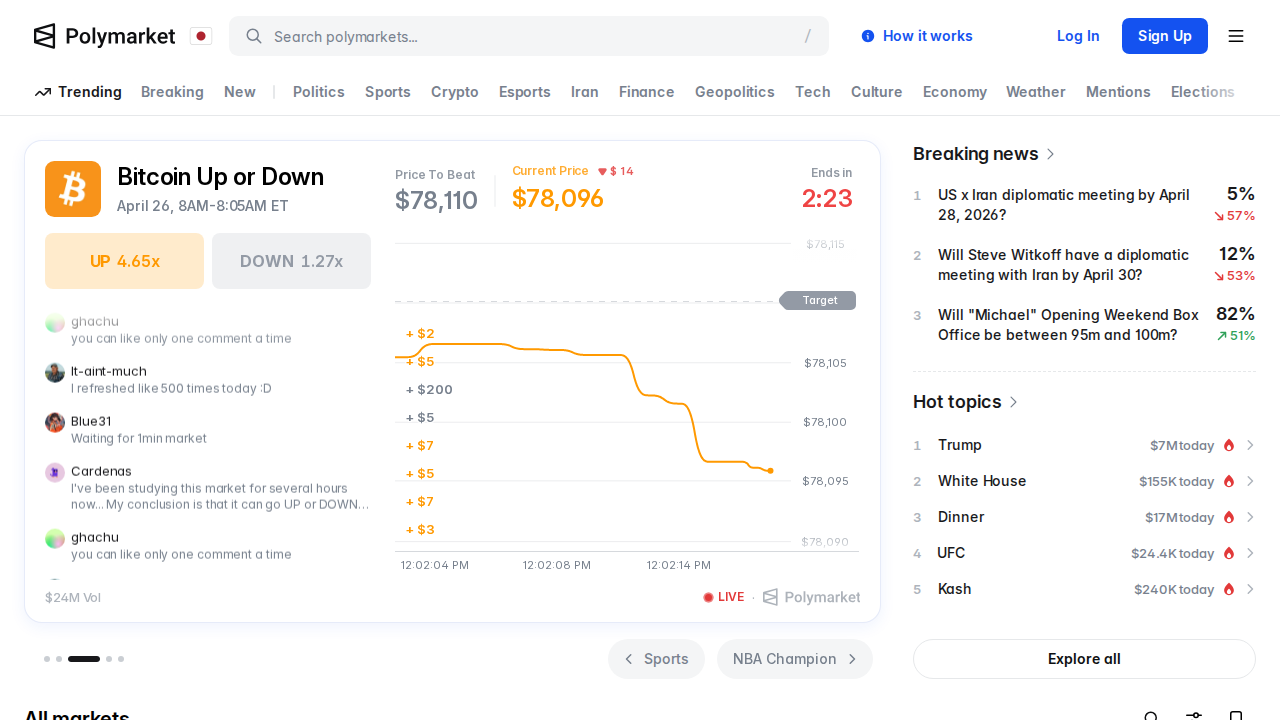Expand Breaking news with its chevron
Viewport: 1280px width, 720px height.
click(1050, 154)
